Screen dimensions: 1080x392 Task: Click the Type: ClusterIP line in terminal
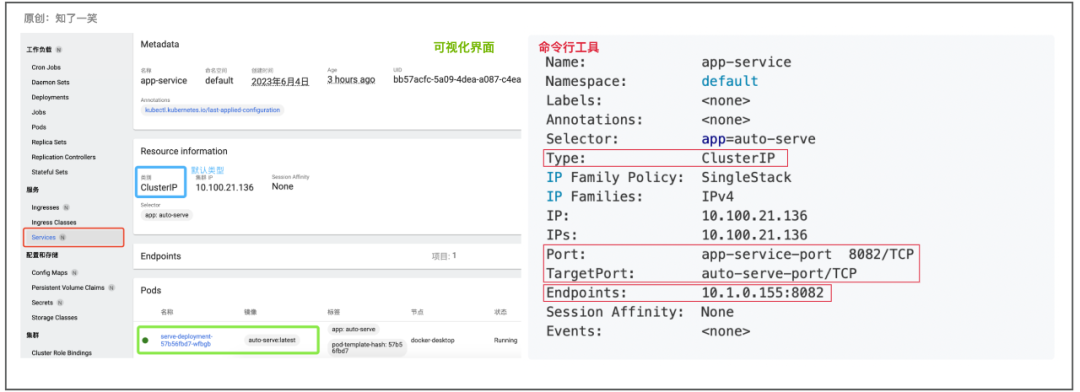pos(665,158)
